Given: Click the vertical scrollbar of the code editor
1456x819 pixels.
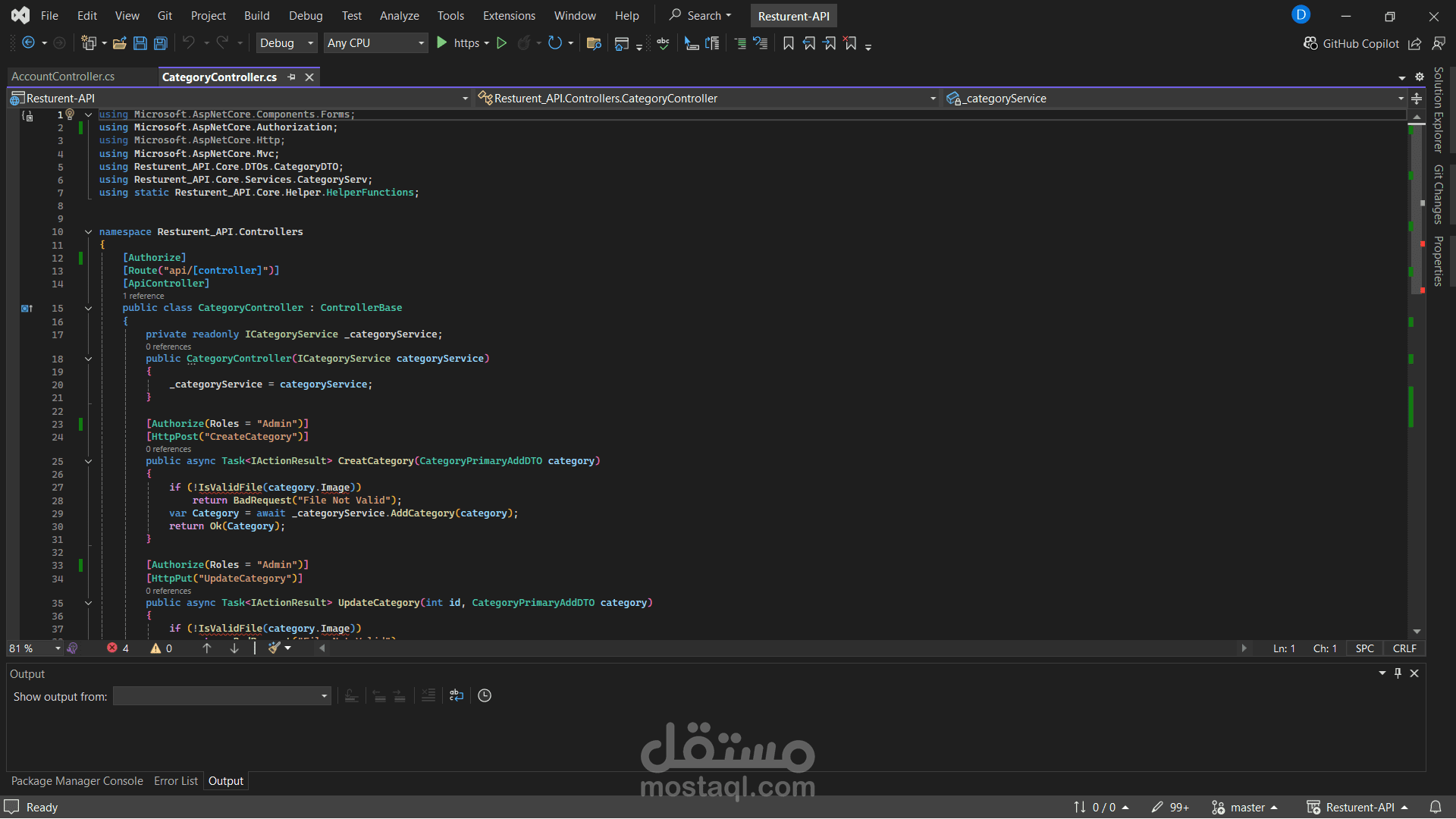Looking at the screenshot, I should [1417, 375].
